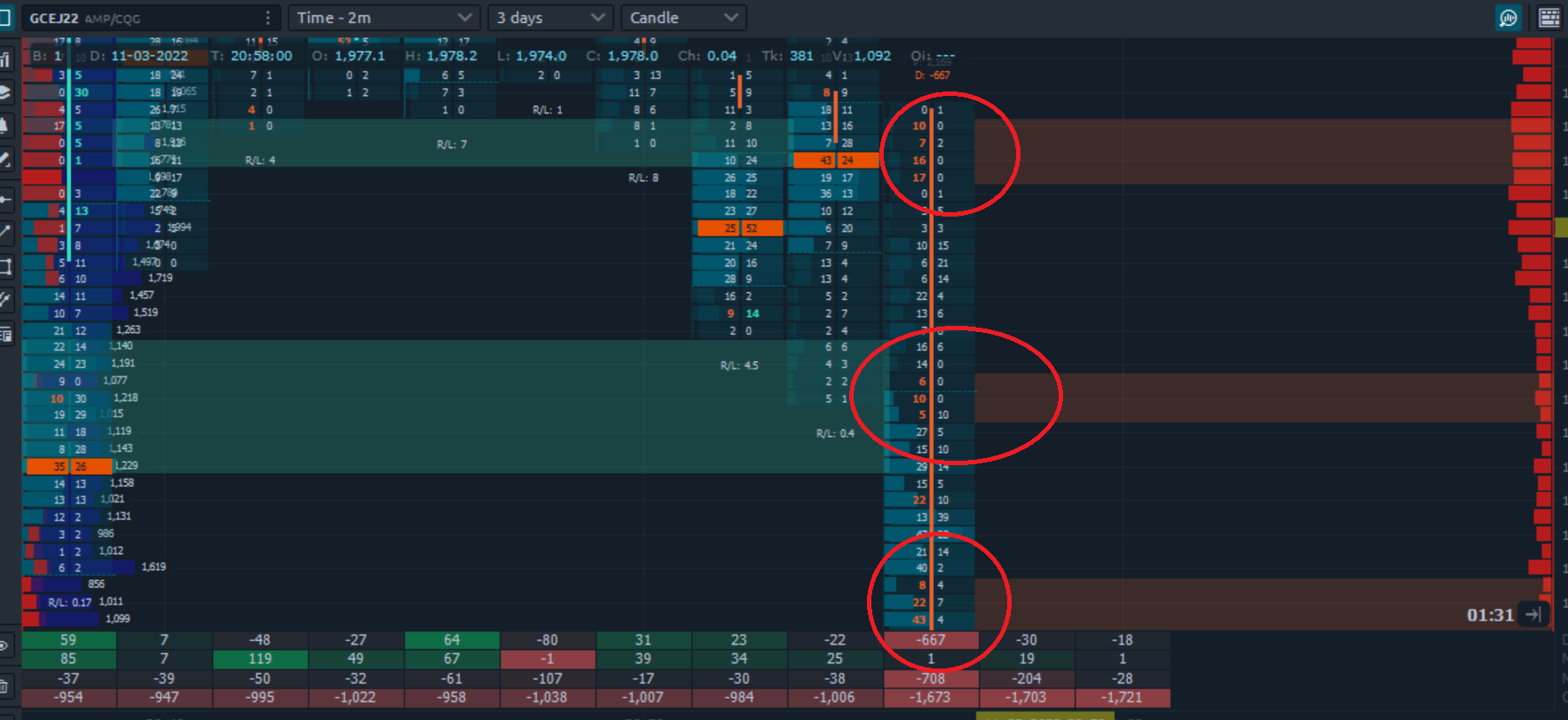The image size is (1568, 720).
Task: Click the D: -667 label above last bar
Action: (933, 75)
